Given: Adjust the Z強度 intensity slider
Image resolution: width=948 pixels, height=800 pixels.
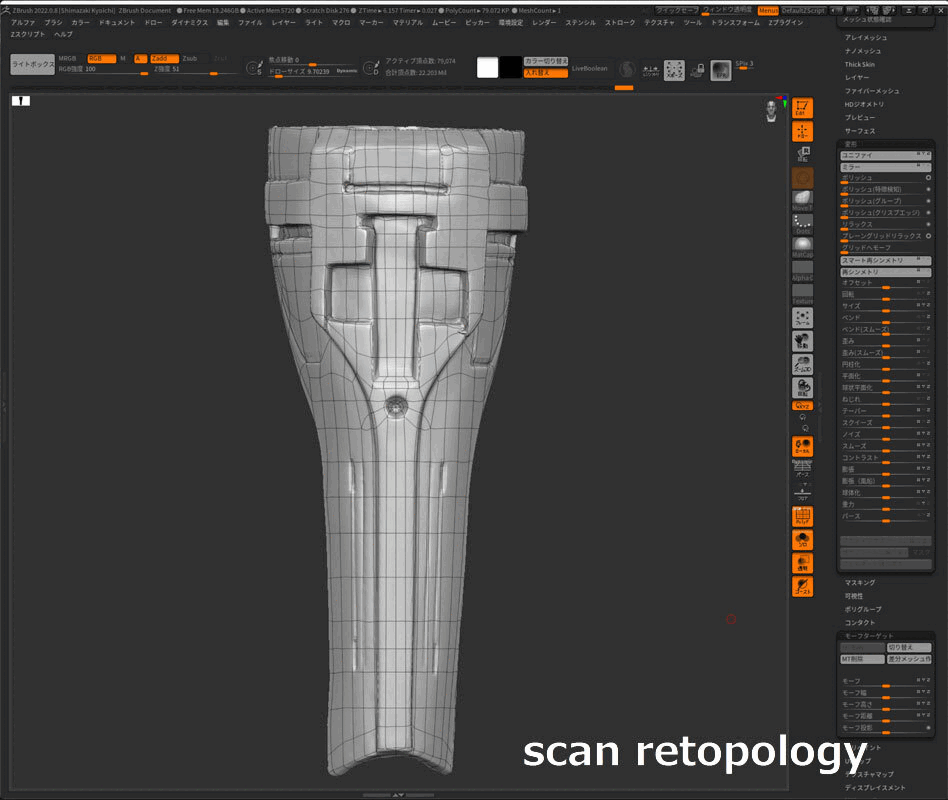Looking at the screenshot, I should 195,70.
